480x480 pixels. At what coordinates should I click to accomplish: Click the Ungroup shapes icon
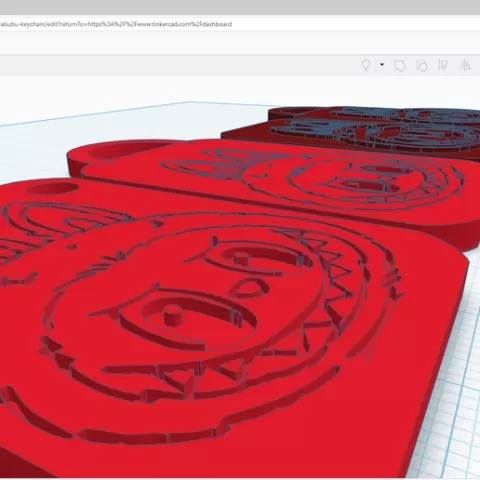pos(422,66)
